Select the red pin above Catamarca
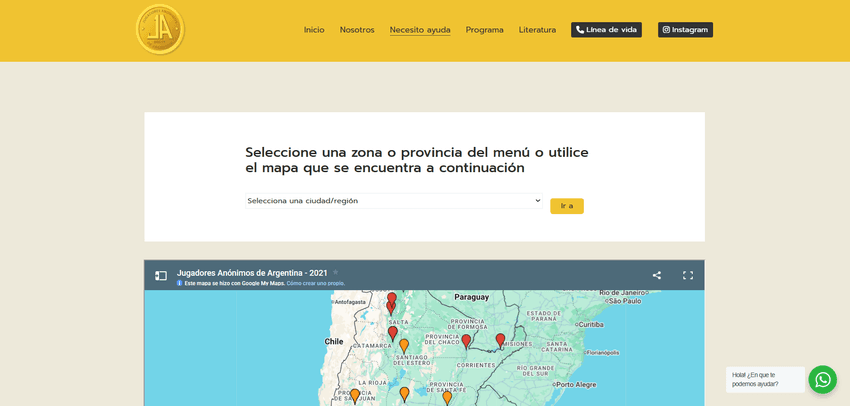 point(393,333)
